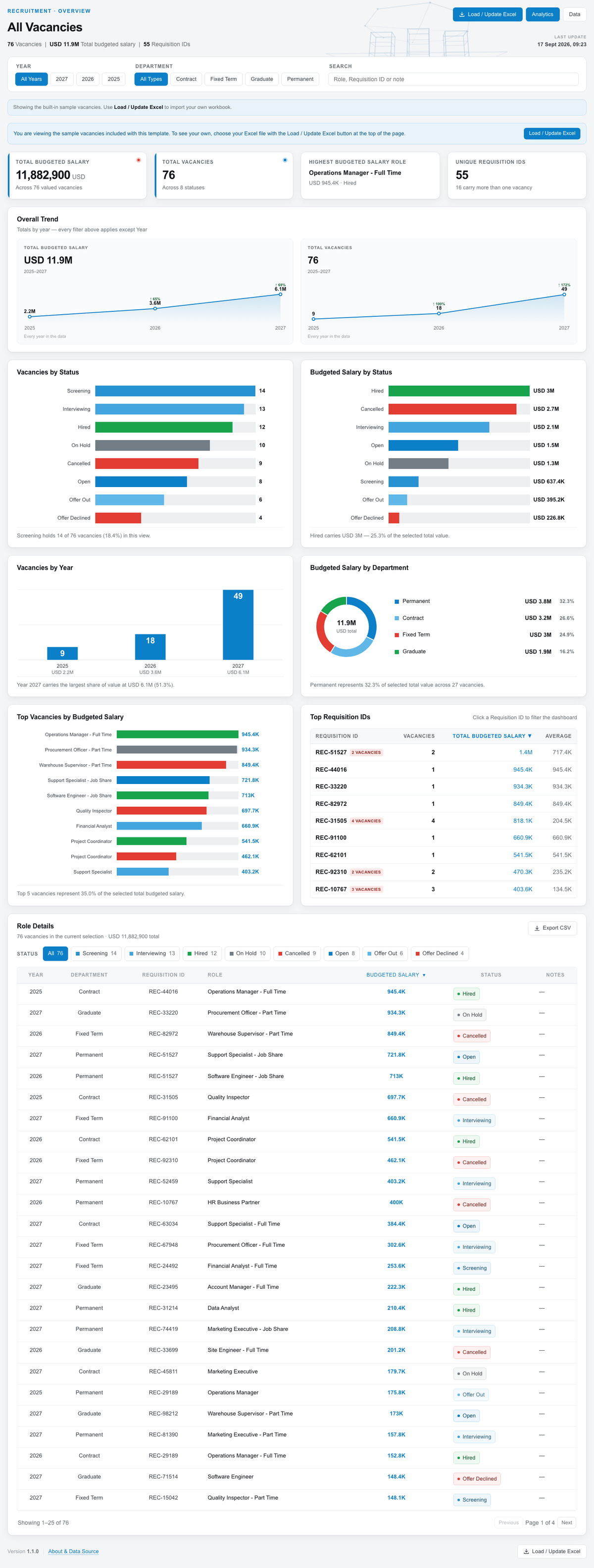Image resolution: width=594 pixels, height=1568 pixels.
Task: Click the donut chart showing 11.9M total
Action: tap(346, 626)
